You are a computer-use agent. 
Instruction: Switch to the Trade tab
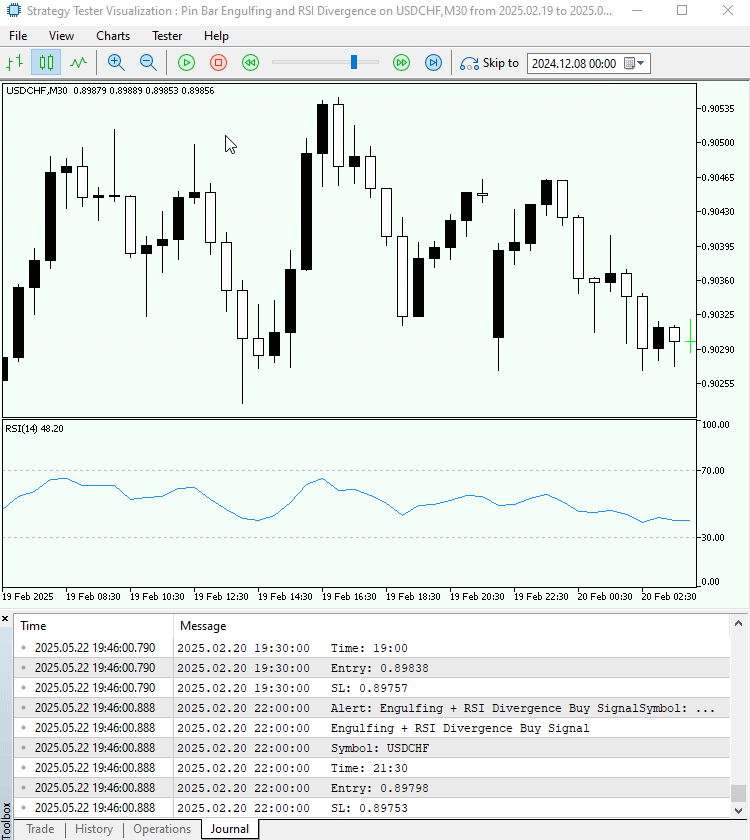[x=40, y=829]
